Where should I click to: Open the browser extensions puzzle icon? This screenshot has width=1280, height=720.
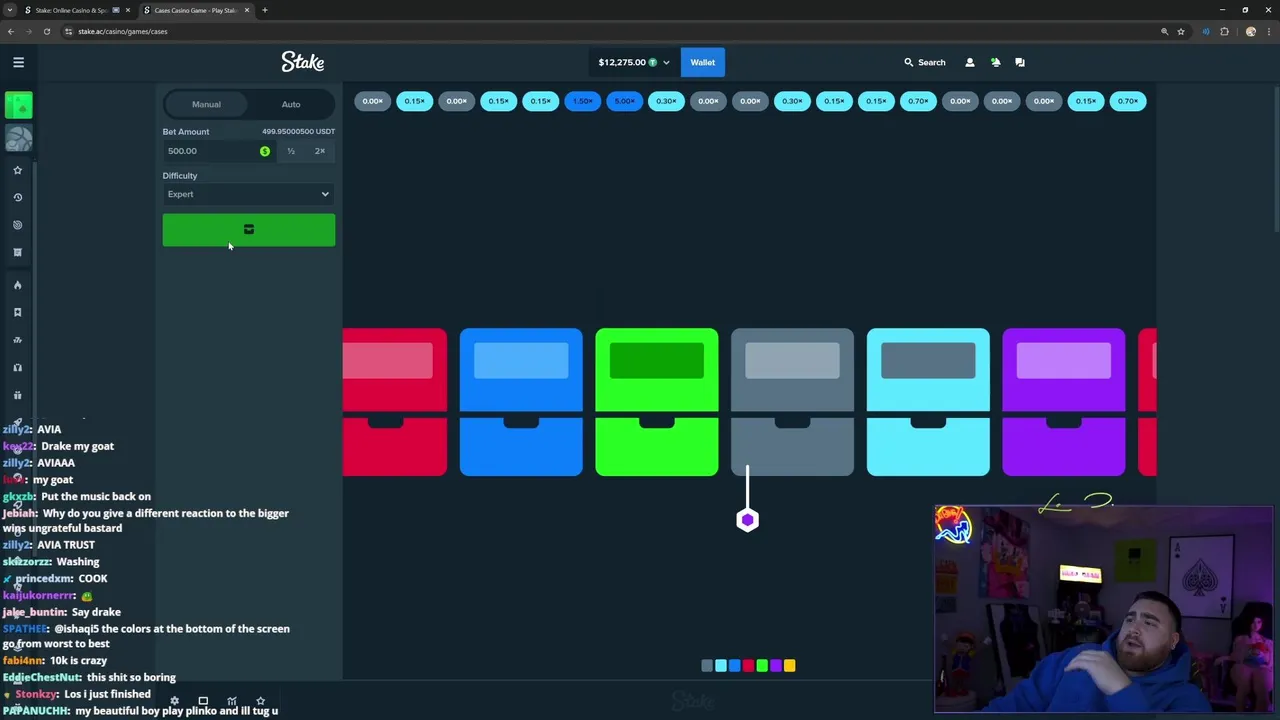(1224, 31)
